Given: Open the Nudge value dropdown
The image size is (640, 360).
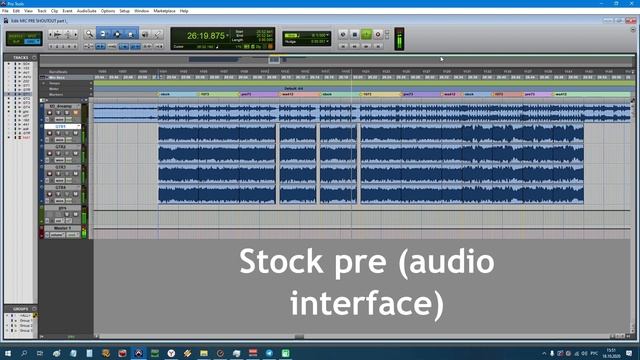Looking at the screenshot, I should click(328, 41).
